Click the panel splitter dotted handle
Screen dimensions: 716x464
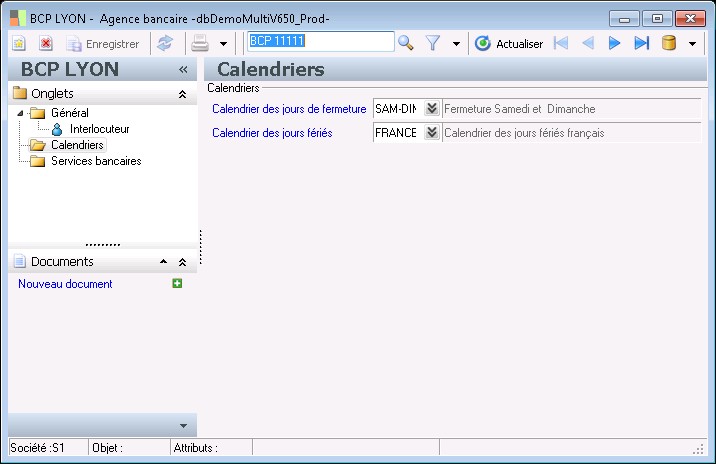(200, 247)
